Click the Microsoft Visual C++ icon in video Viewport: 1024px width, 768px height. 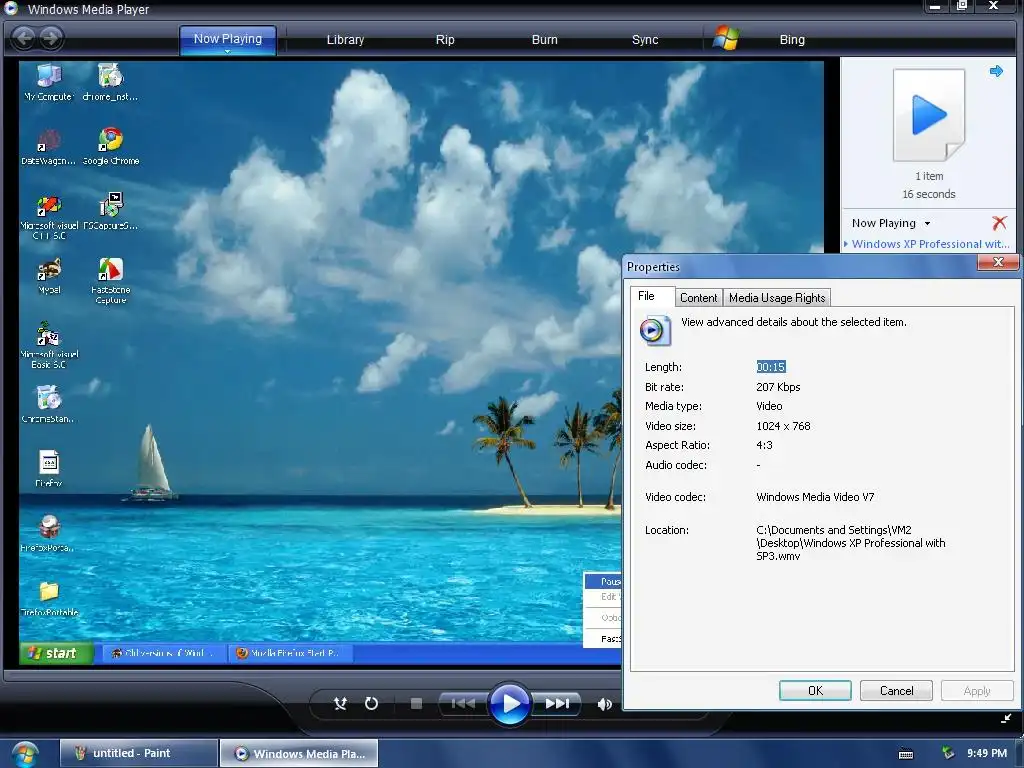[x=49, y=217]
